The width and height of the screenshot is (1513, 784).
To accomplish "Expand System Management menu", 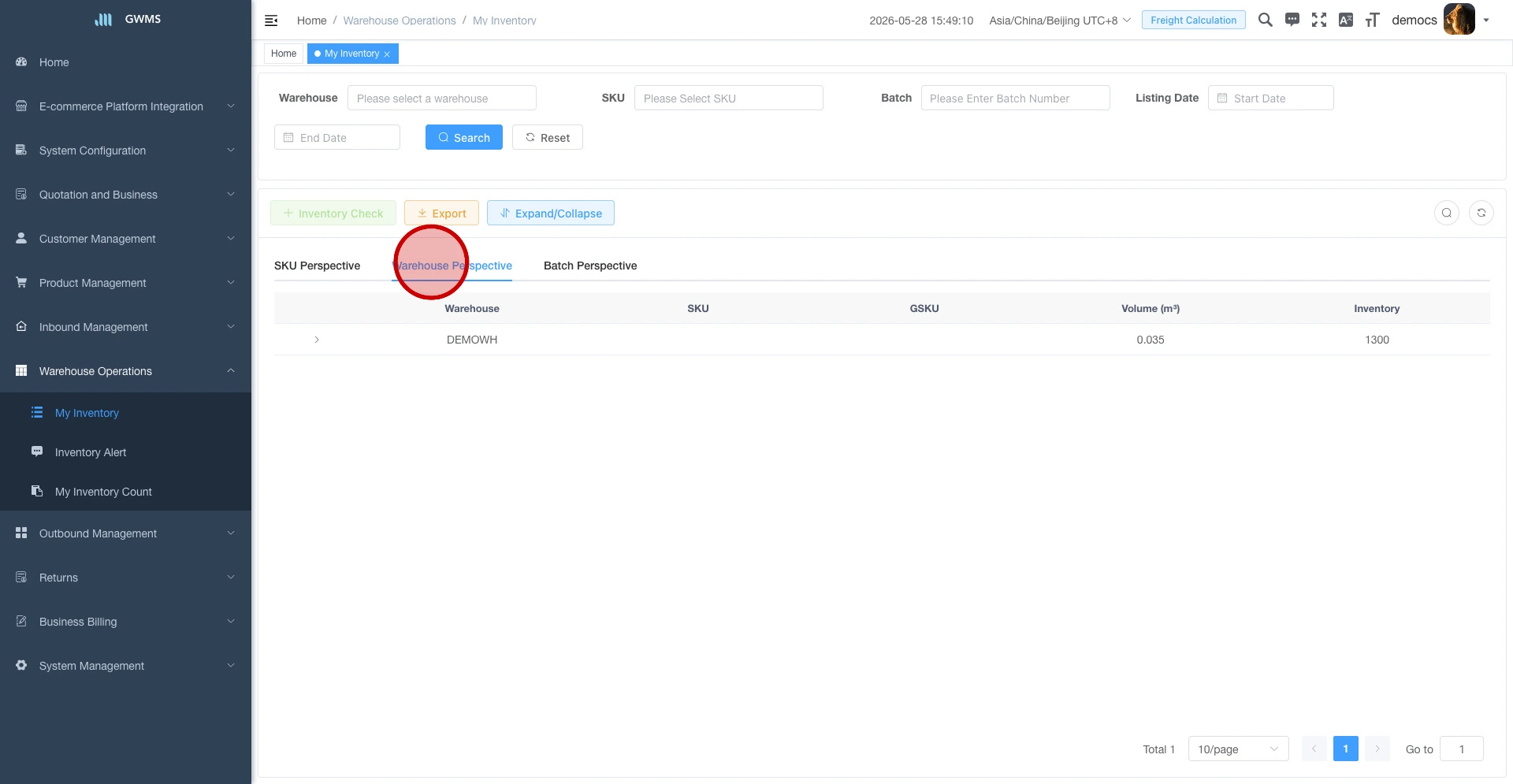I will pyautogui.click(x=125, y=666).
